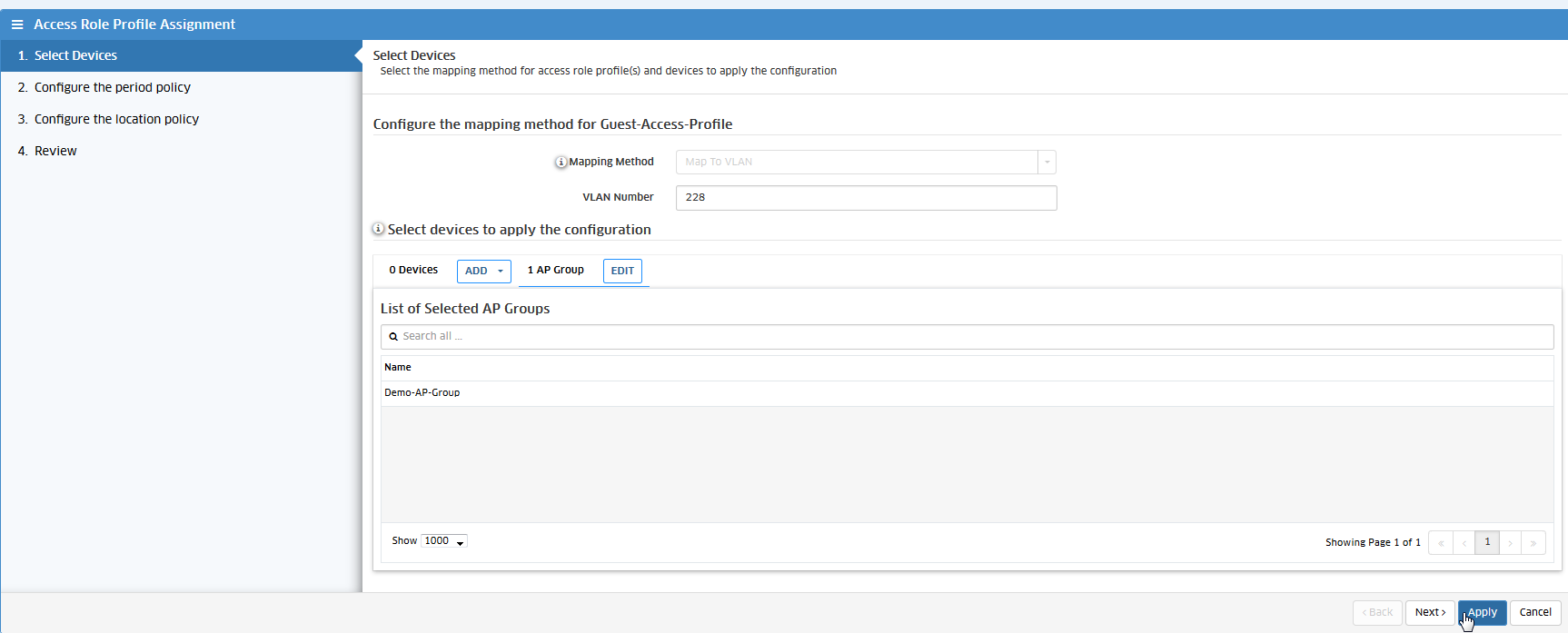Open the Show 1000 rows dropdown
Image resolution: width=1568 pixels, height=633 pixels.
(444, 541)
